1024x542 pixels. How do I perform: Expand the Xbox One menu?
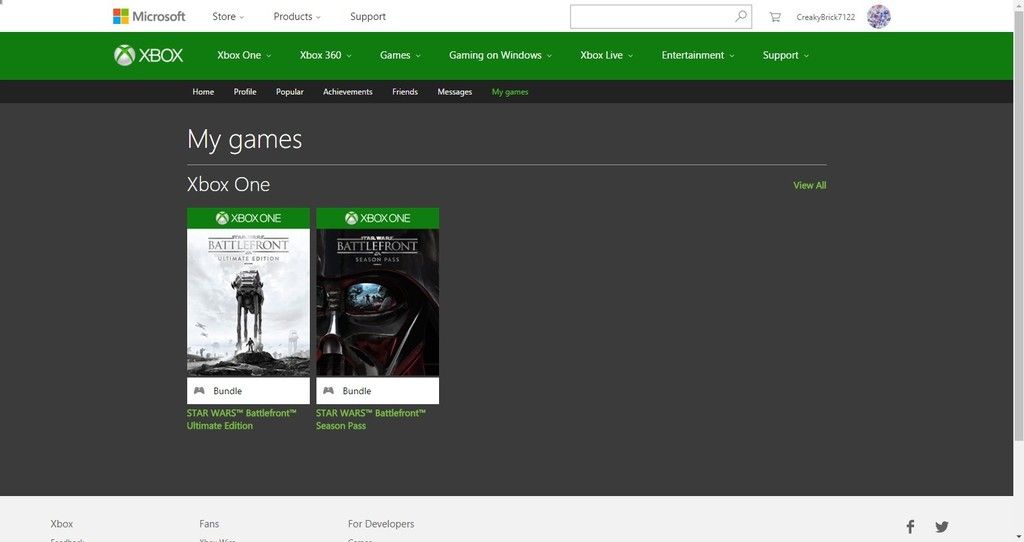(x=244, y=56)
